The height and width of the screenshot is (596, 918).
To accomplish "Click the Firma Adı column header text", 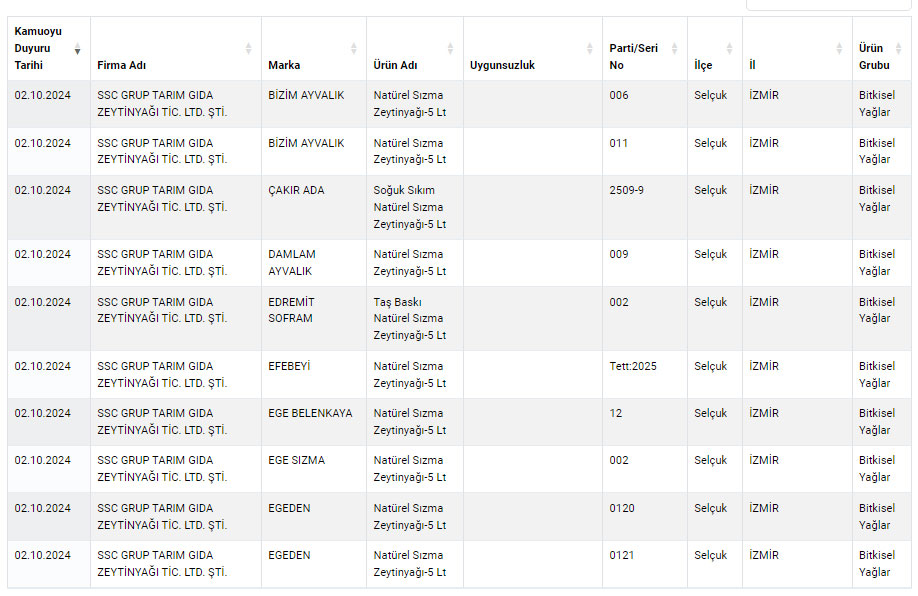I will pyautogui.click(x=121, y=65).
